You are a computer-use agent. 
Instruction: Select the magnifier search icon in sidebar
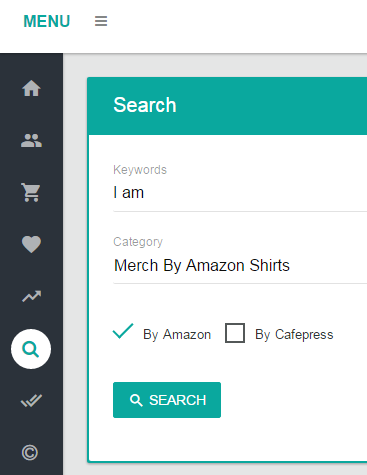(x=31, y=349)
